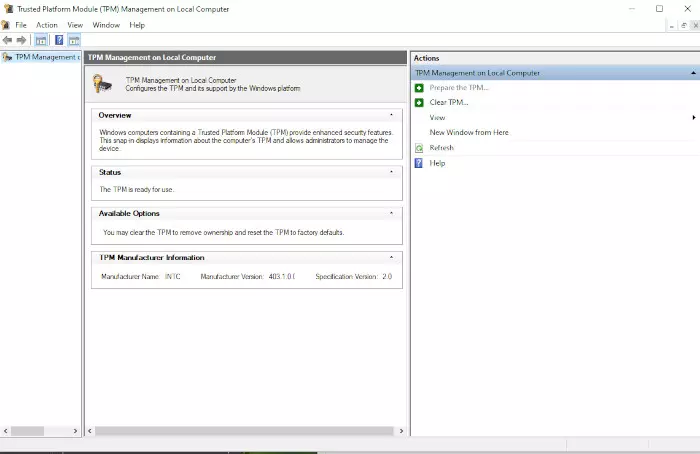Viewport: 700px width, 454px height.
Task: Click right arrow of center pane scrollbar
Action: pos(401,431)
